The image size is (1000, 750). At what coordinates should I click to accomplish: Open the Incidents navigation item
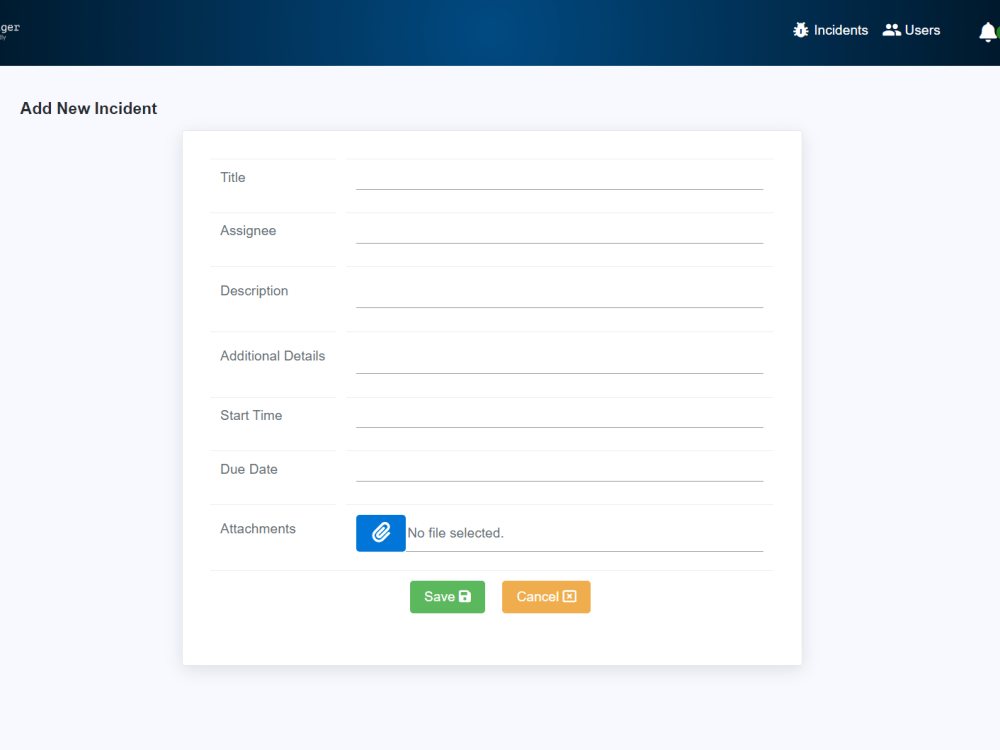pos(841,30)
